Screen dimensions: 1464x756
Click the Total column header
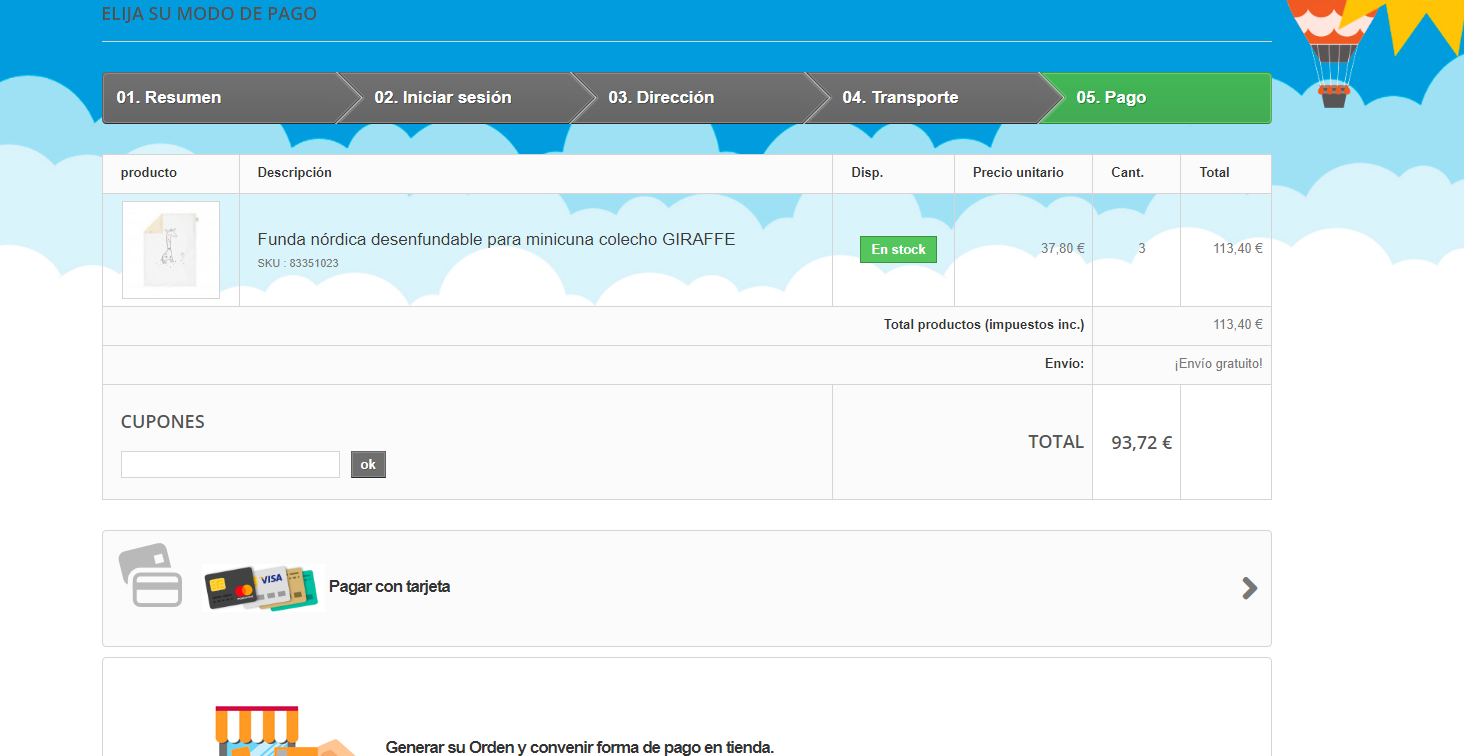1215,173
